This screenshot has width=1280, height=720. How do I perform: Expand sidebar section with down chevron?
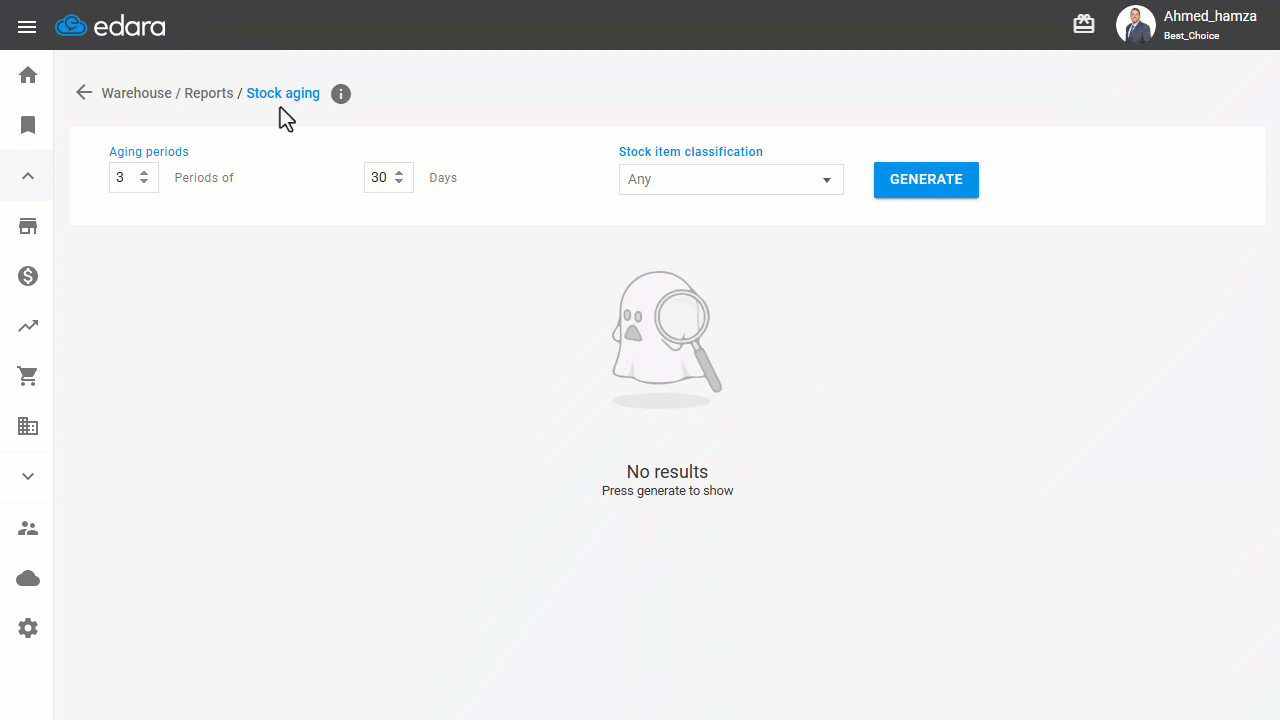(x=28, y=477)
